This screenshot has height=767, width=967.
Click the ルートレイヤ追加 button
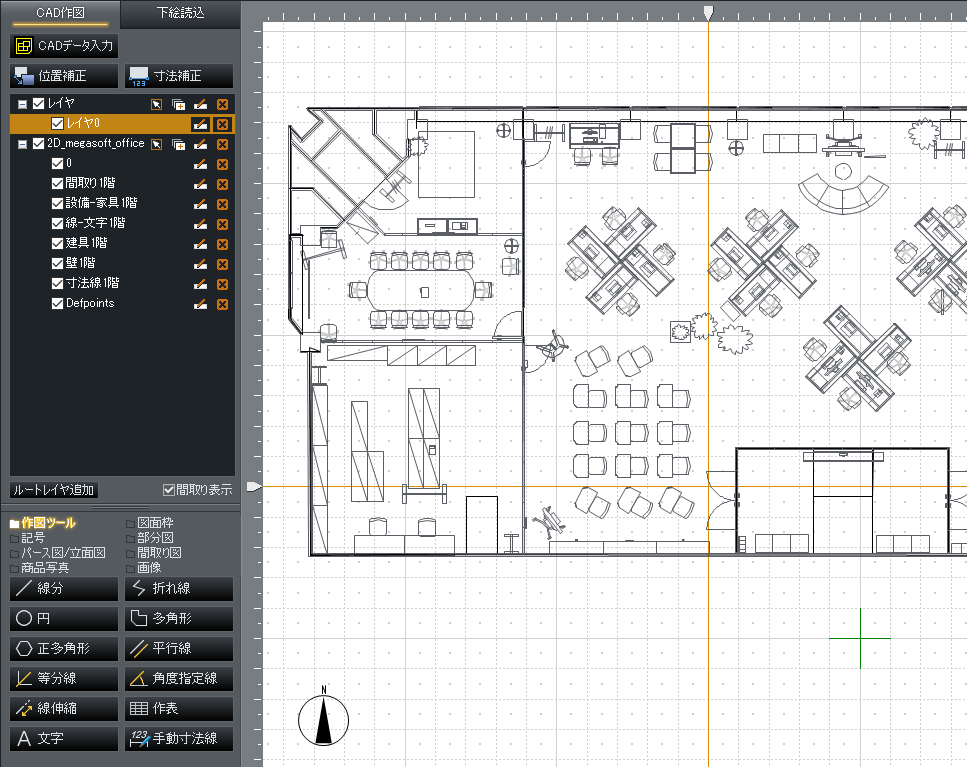[53, 490]
